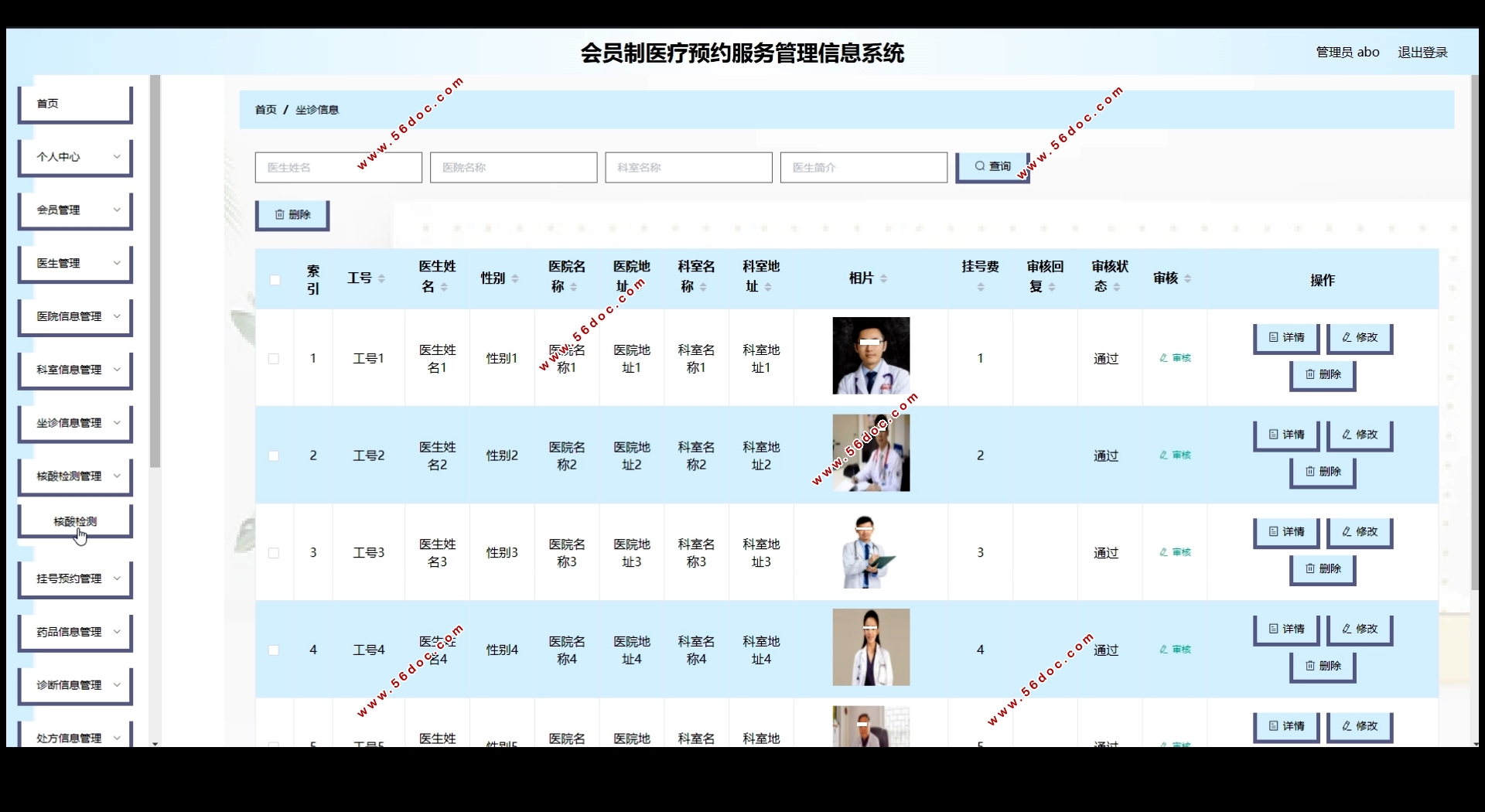1485x812 pixels.
Task: Sort by 挂号费 column arrows
Action: pos(981,287)
